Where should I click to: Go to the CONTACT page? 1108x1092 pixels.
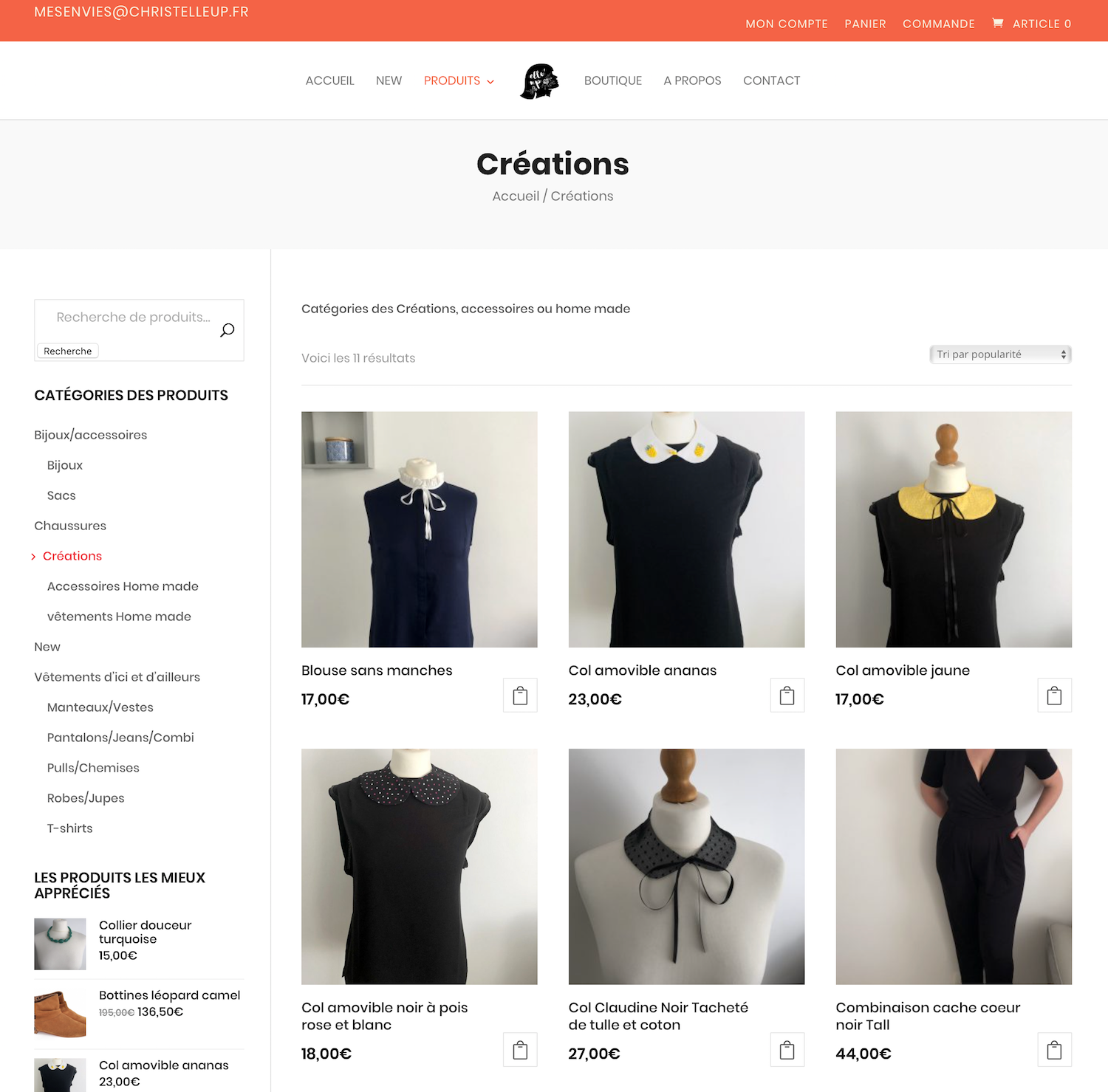(771, 80)
